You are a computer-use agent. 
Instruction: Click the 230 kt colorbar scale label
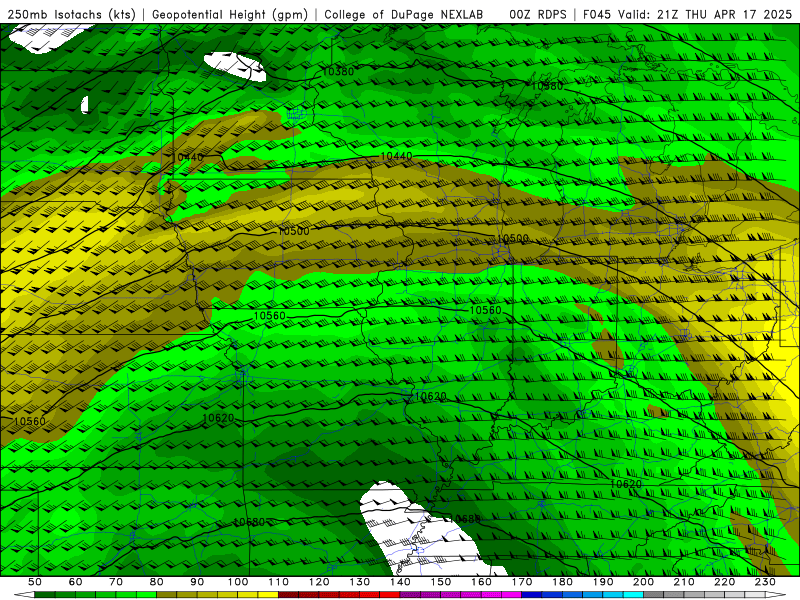[x=765, y=582]
